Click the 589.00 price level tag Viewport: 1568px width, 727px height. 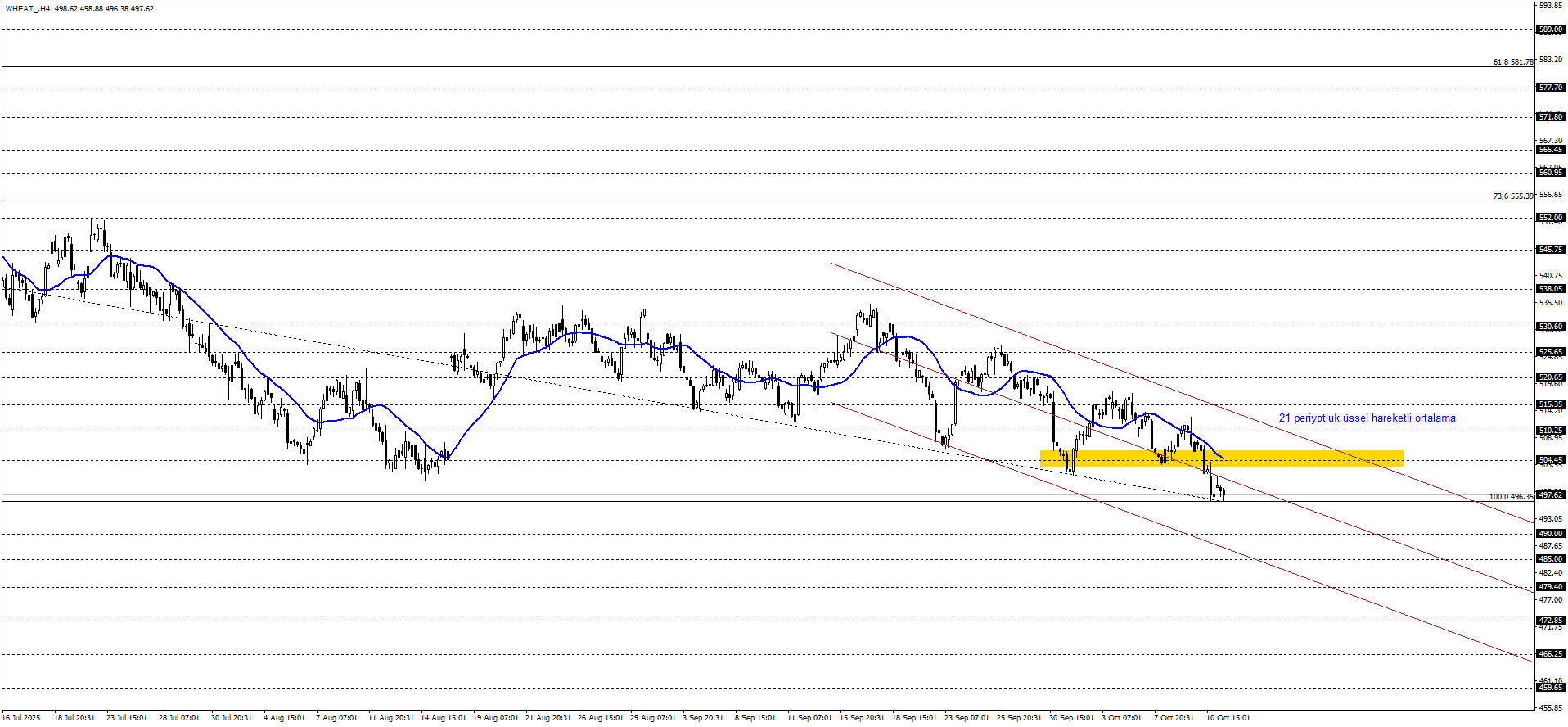(x=1551, y=29)
